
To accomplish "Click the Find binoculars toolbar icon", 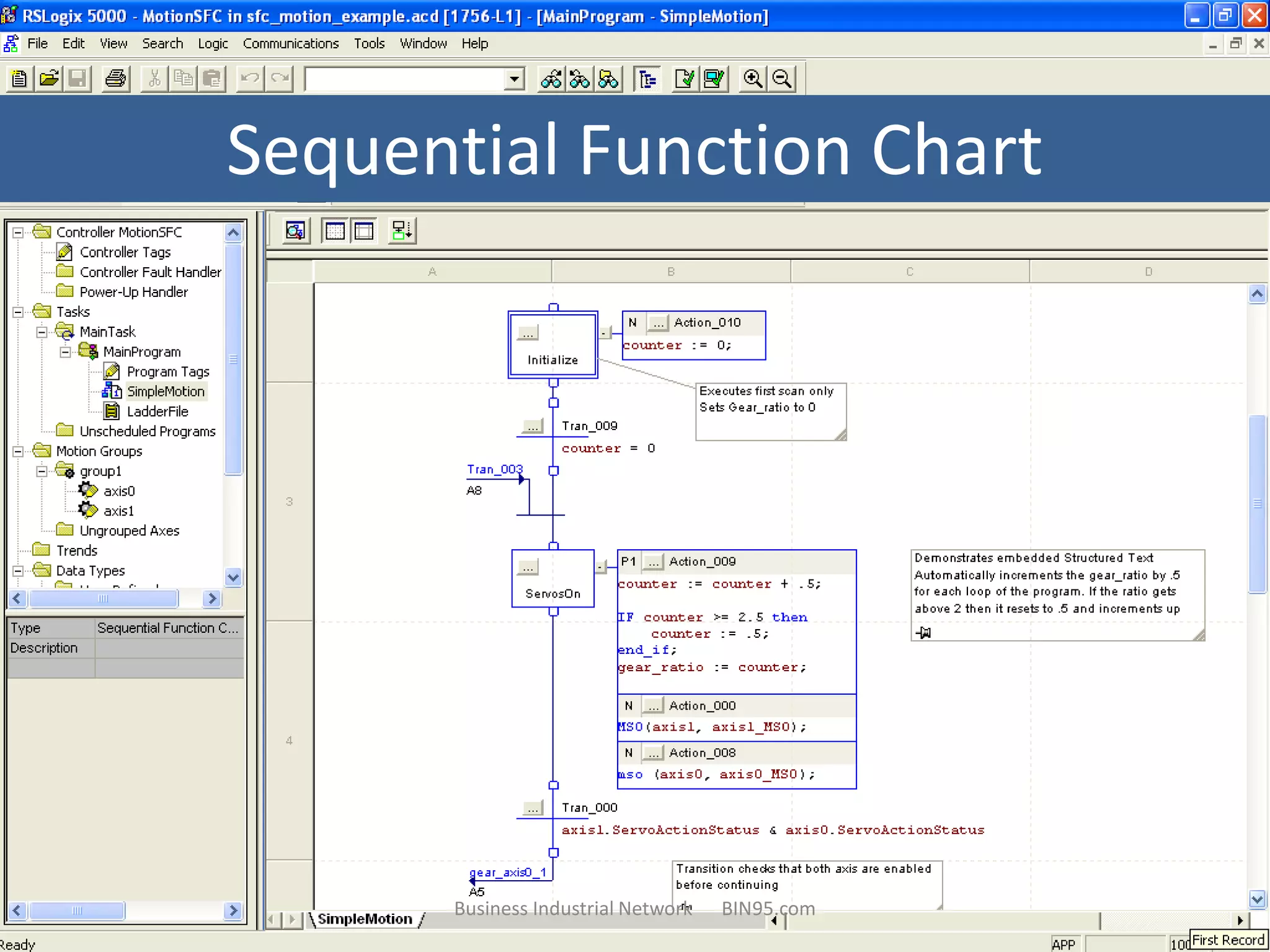I will (x=551, y=79).
